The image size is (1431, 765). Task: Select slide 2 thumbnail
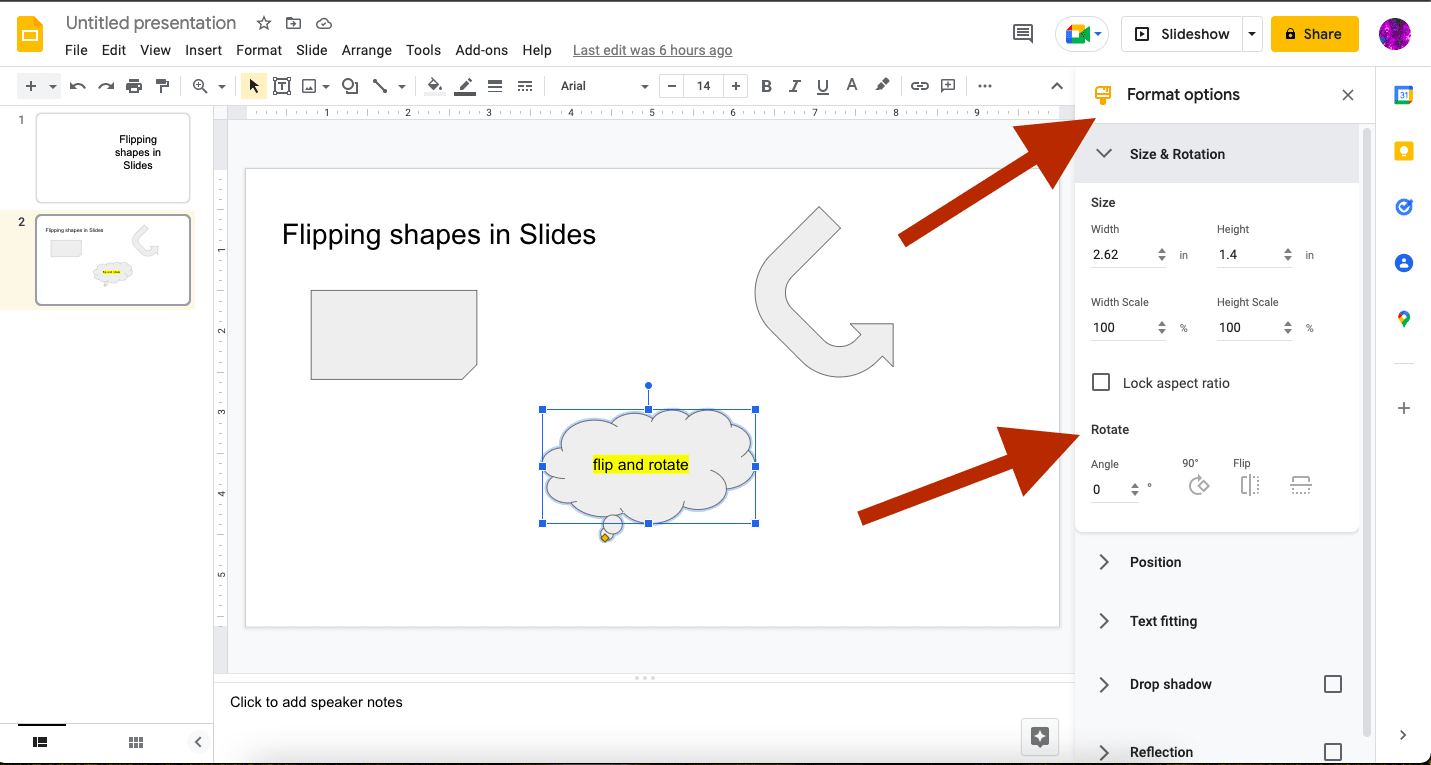[113, 260]
